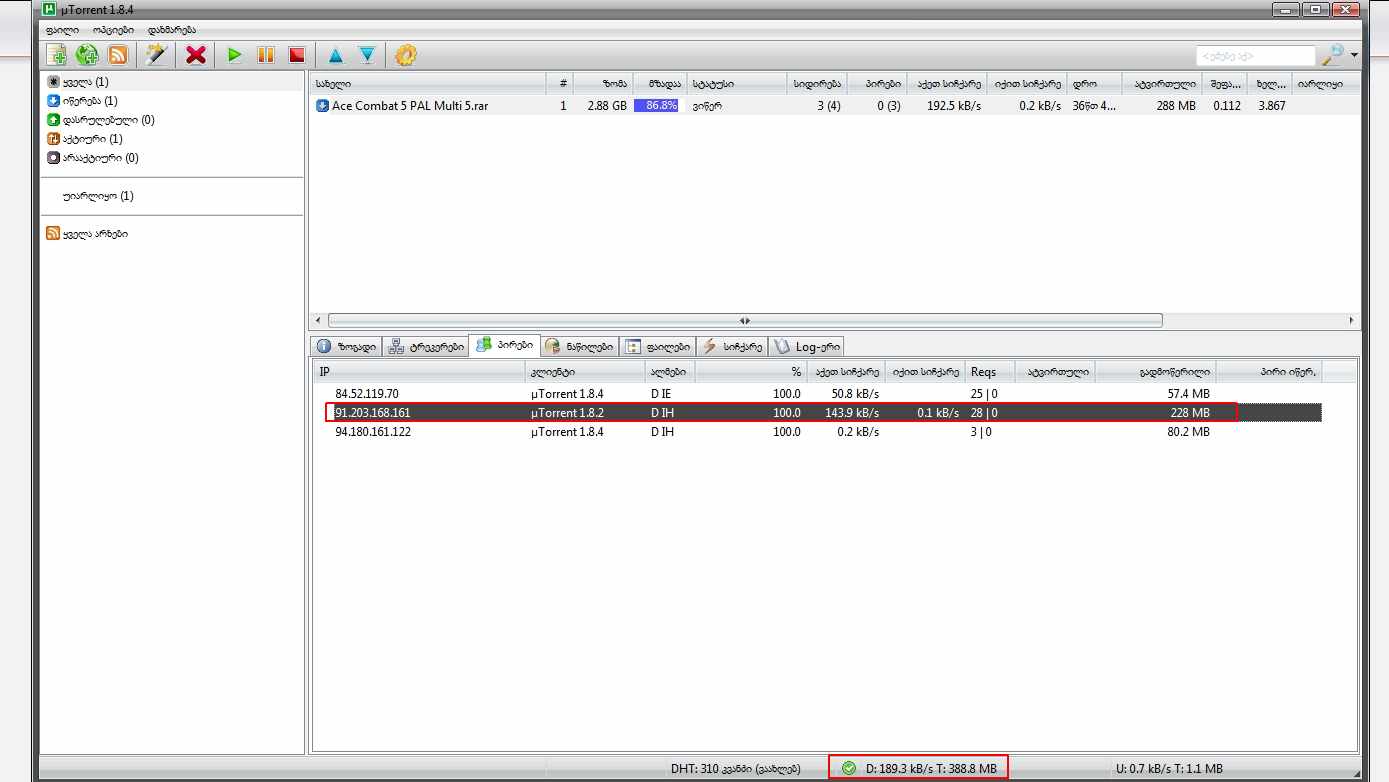Viewport: 1389px width, 782px height.
Task: Click the 192.5 kB/s download speed cell
Action: point(953,105)
